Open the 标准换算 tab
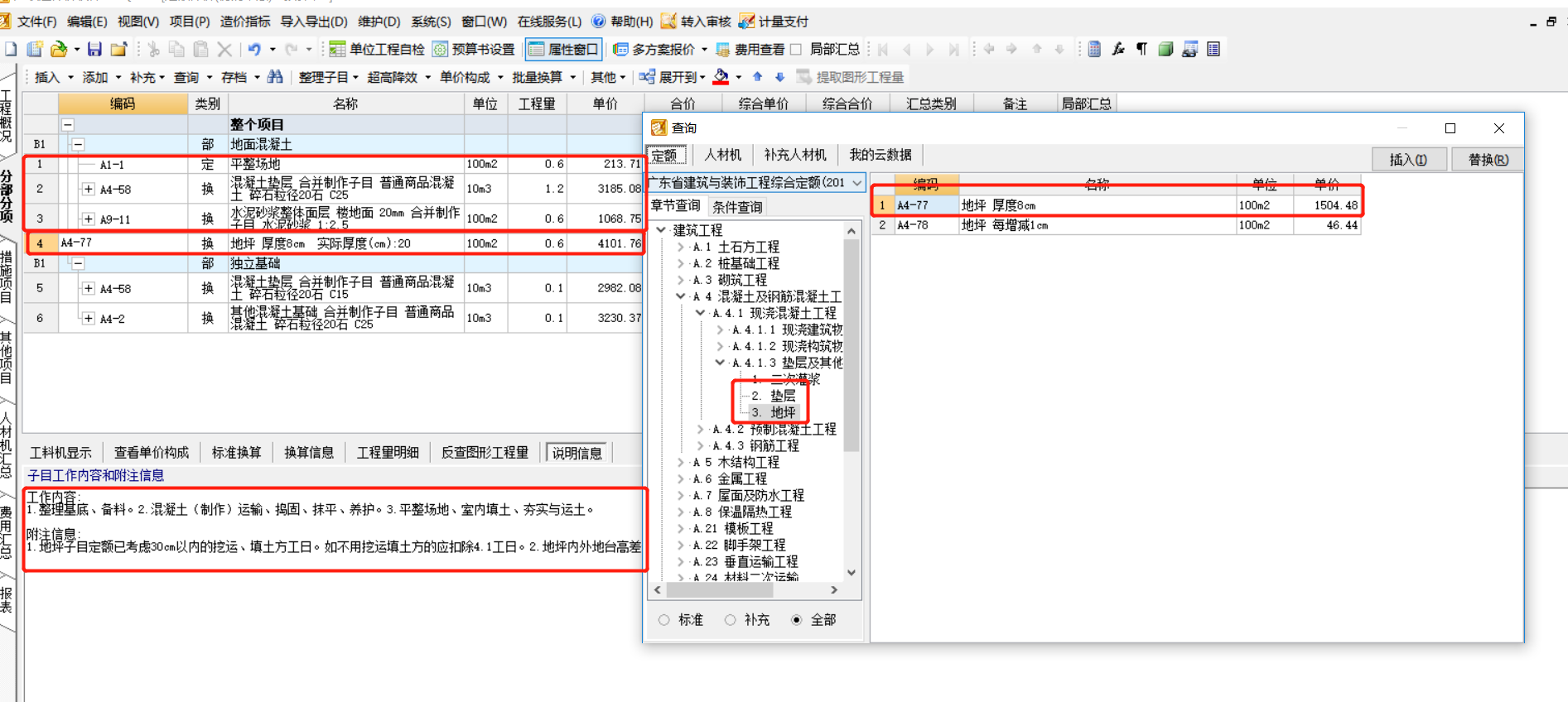The width and height of the screenshot is (1568, 702). [x=237, y=453]
